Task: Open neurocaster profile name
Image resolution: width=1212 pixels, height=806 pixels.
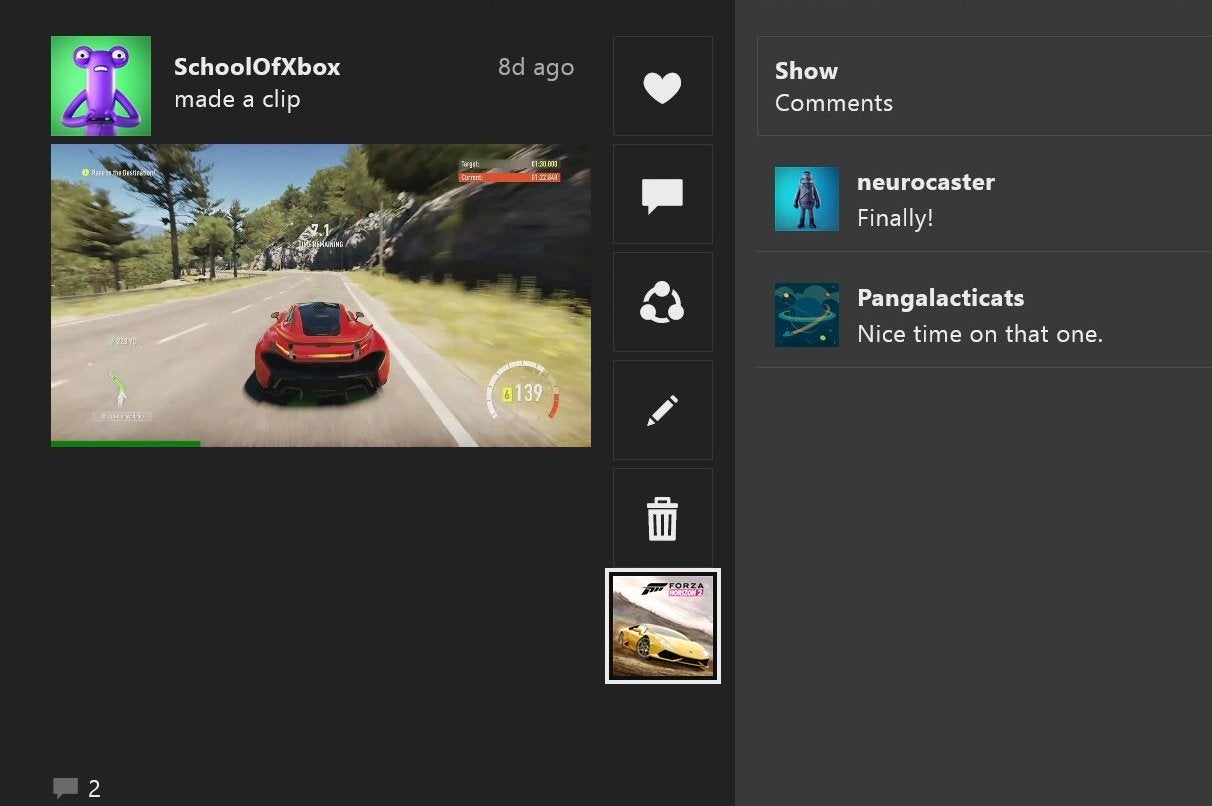Action: click(926, 182)
